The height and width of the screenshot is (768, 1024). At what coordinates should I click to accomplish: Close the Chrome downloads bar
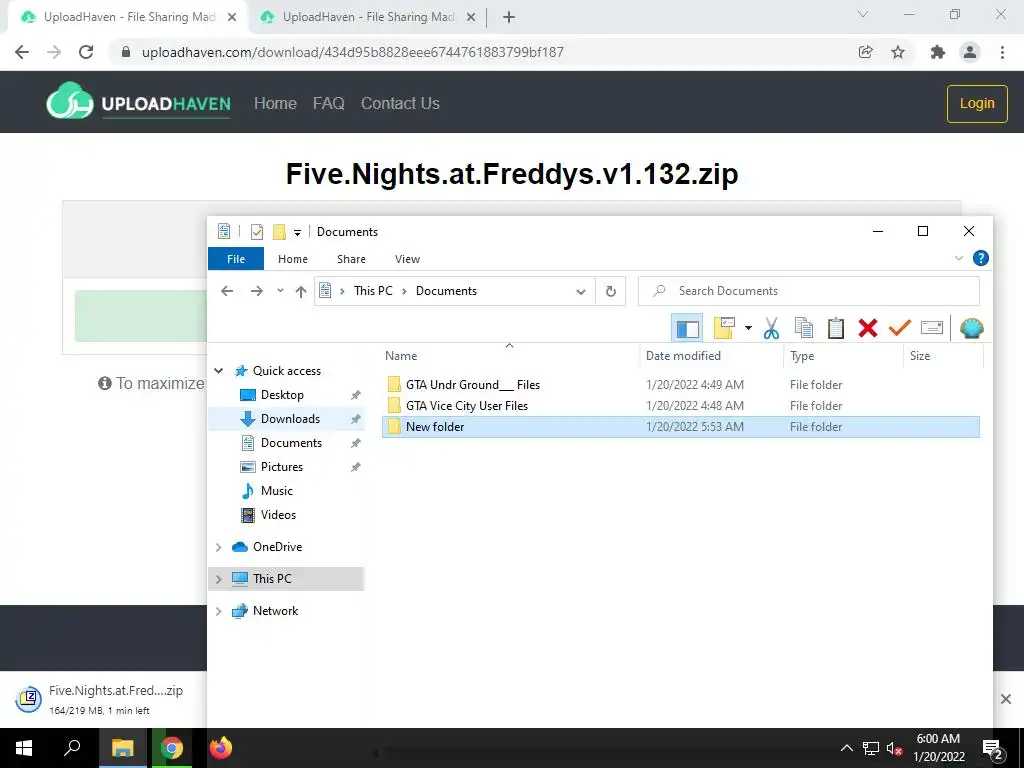coord(1006,699)
